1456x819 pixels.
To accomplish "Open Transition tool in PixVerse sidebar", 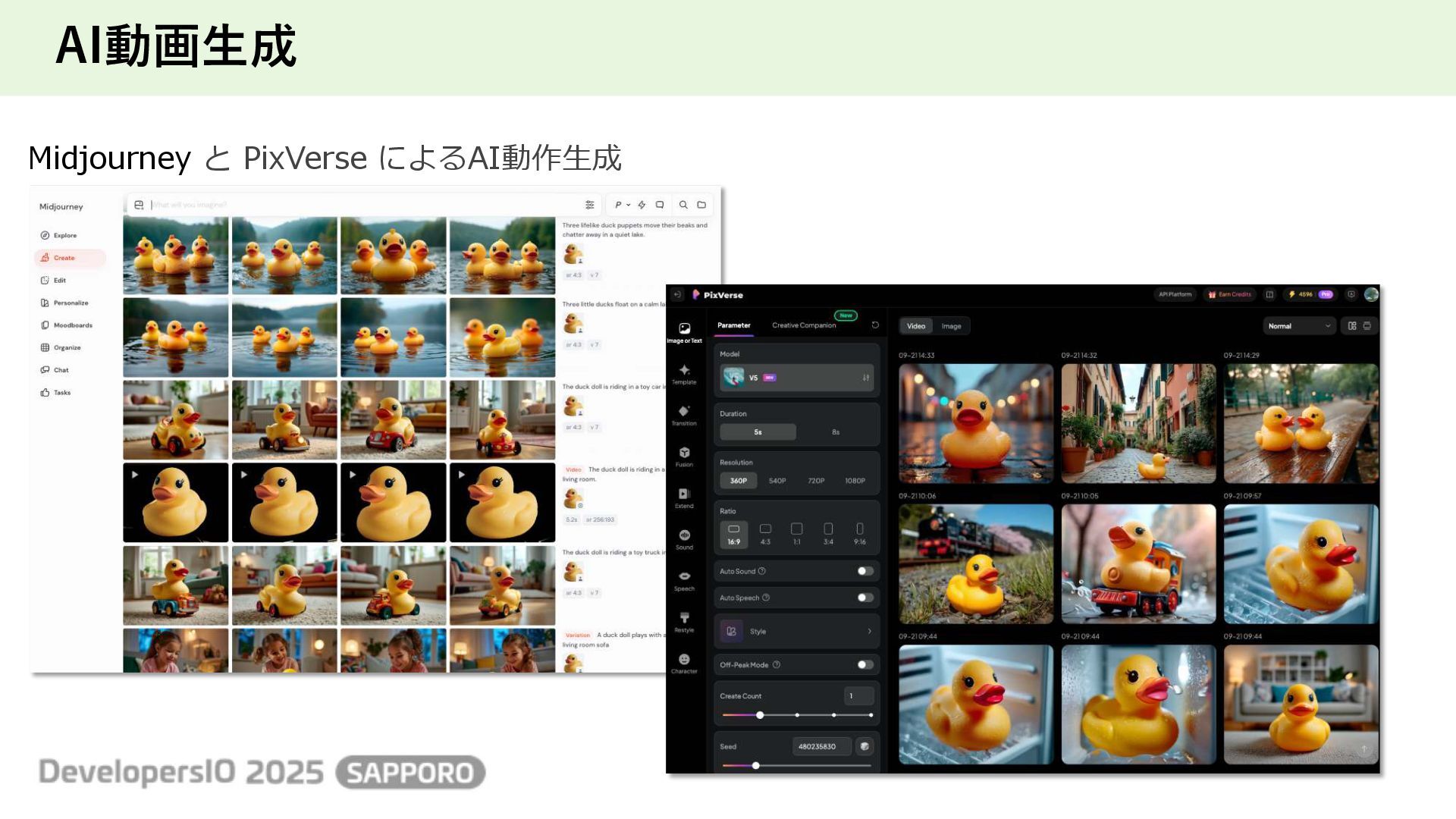I will pos(684,416).
